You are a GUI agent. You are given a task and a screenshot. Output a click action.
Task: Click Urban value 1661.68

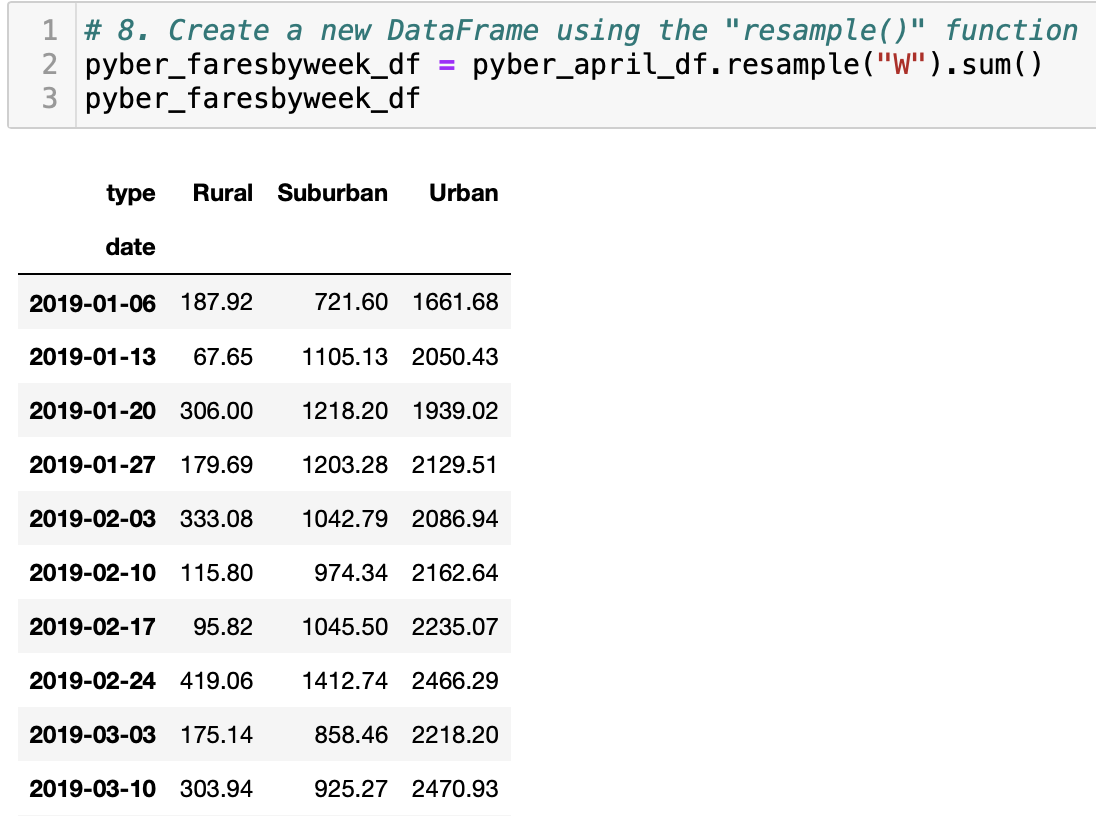[455, 302]
